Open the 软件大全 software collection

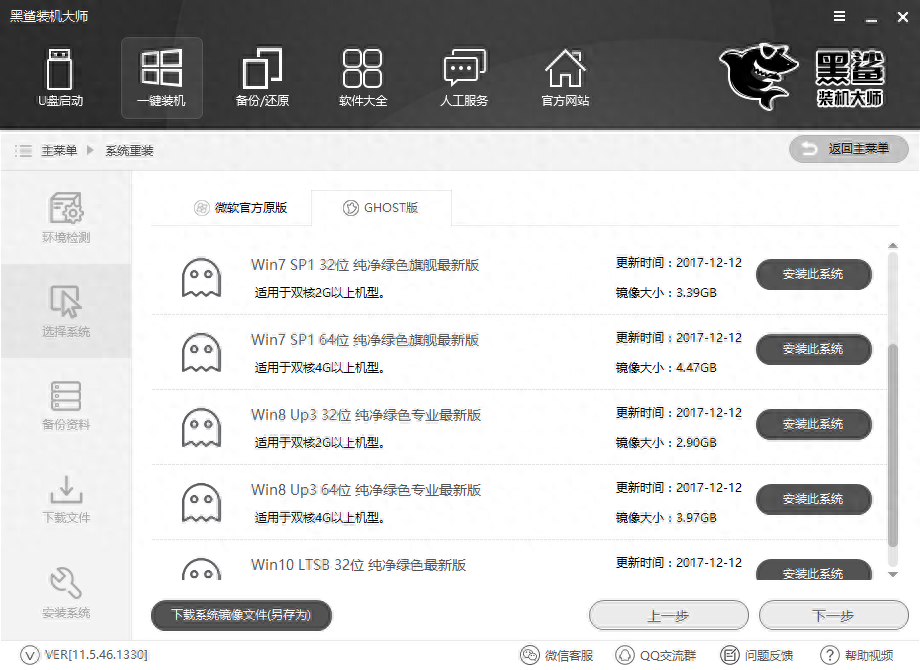(363, 78)
